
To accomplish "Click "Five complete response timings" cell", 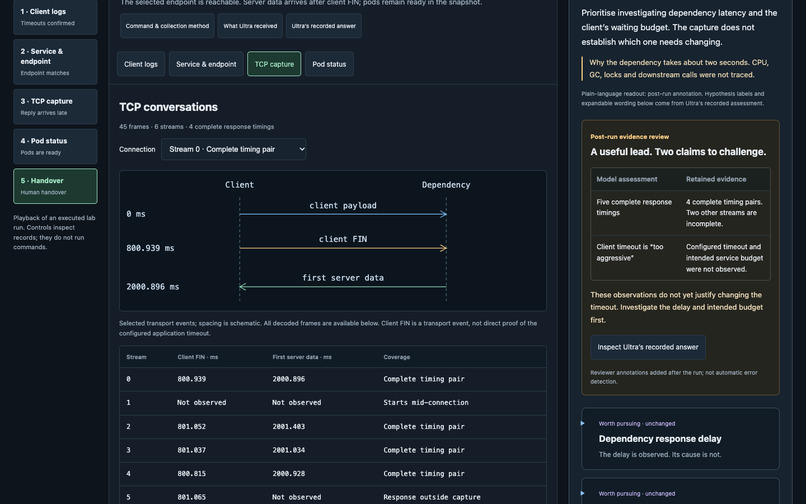I will tap(635, 207).
